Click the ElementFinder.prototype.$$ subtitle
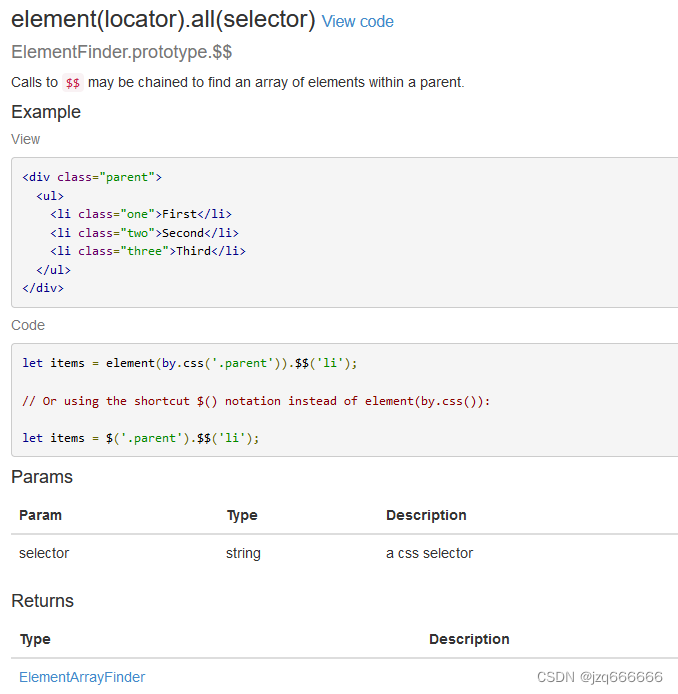This screenshot has width=678, height=694. 121,52
